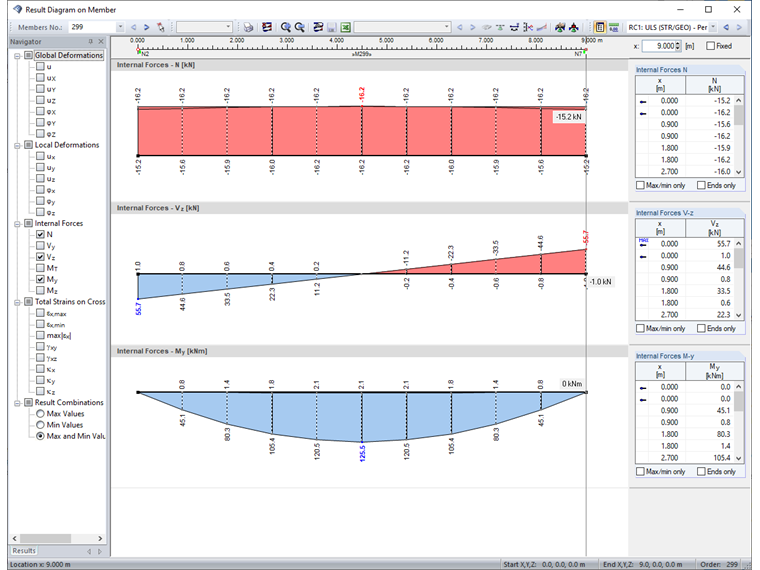Click the Print icon in the toolbar
The height and width of the screenshot is (570, 760).
point(249,28)
